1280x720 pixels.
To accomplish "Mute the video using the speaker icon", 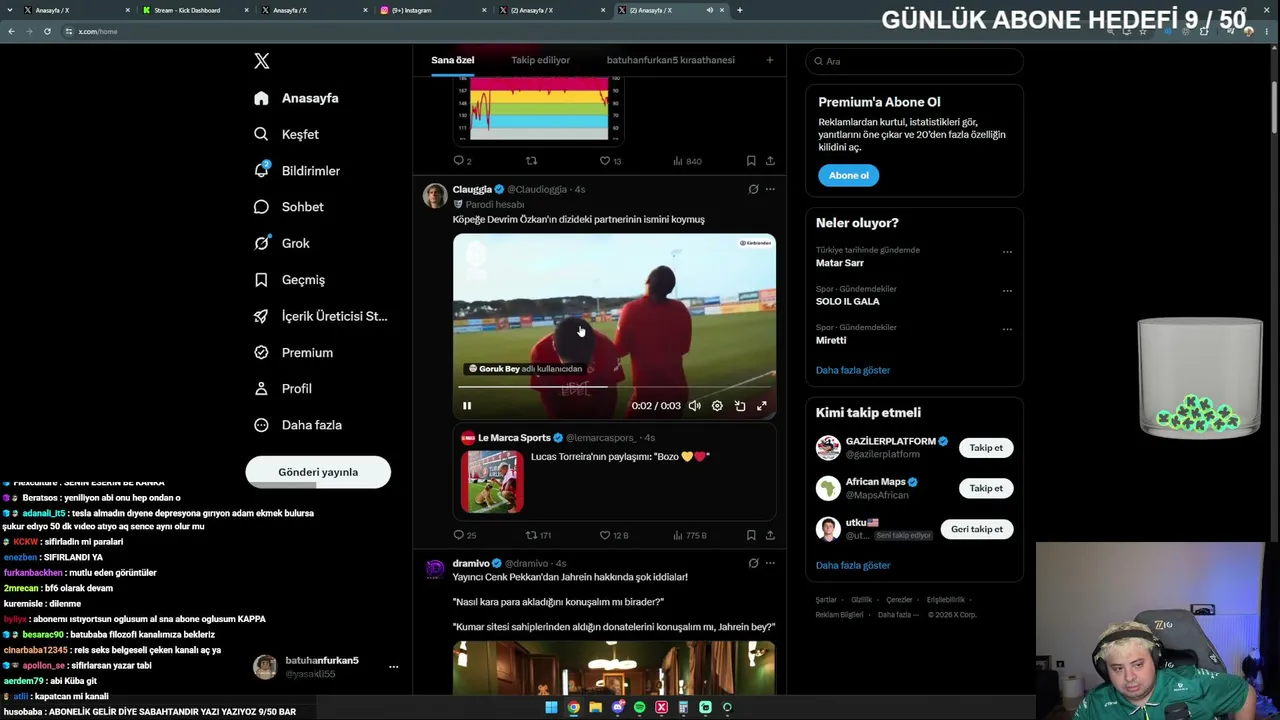I will click(695, 406).
